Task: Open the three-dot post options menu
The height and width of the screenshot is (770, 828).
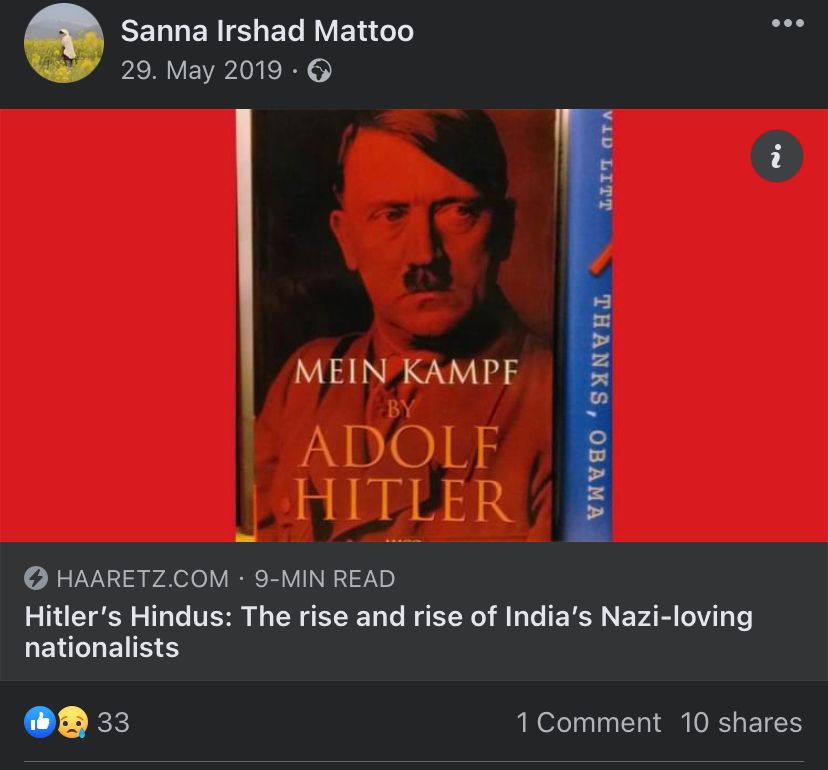Action: pyautogui.click(x=787, y=25)
